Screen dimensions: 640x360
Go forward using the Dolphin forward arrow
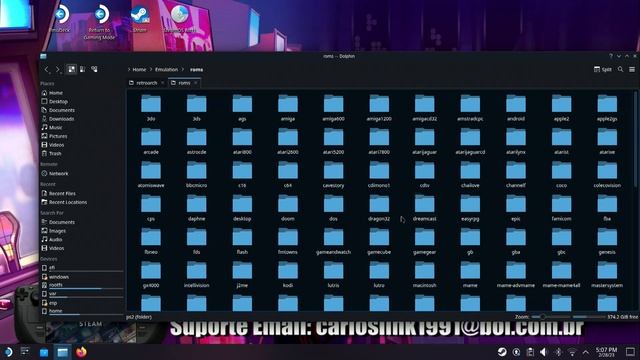click(x=58, y=69)
